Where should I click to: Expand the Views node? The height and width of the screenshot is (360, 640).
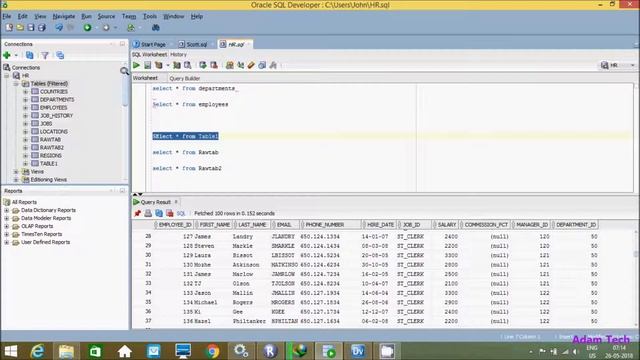pos(16,171)
